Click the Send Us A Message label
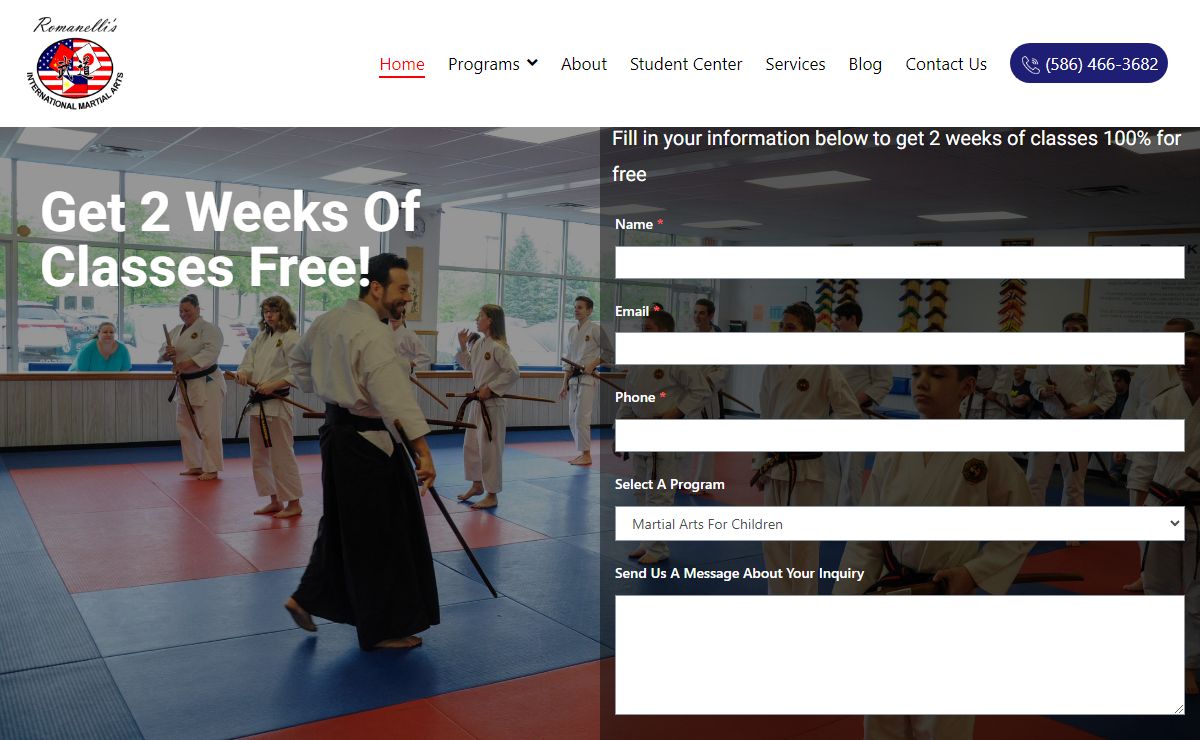The image size is (1200, 740). pos(739,573)
